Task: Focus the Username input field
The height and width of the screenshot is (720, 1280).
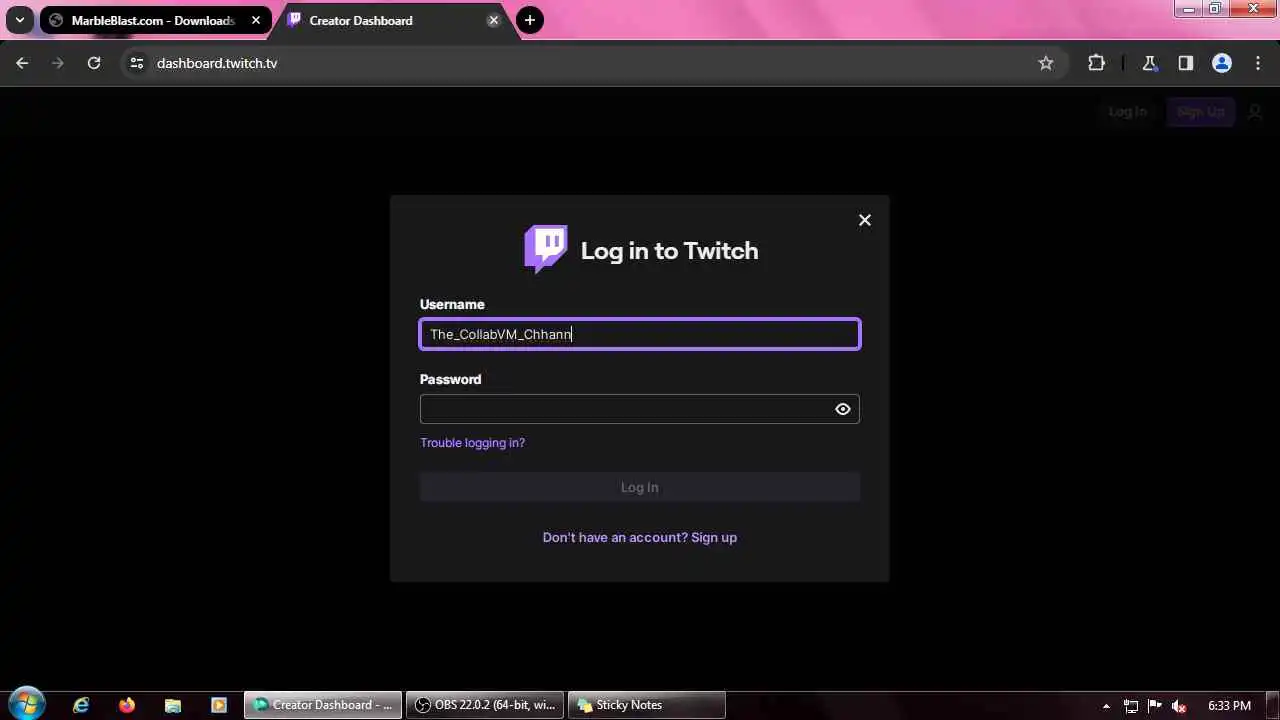Action: coord(640,334)
